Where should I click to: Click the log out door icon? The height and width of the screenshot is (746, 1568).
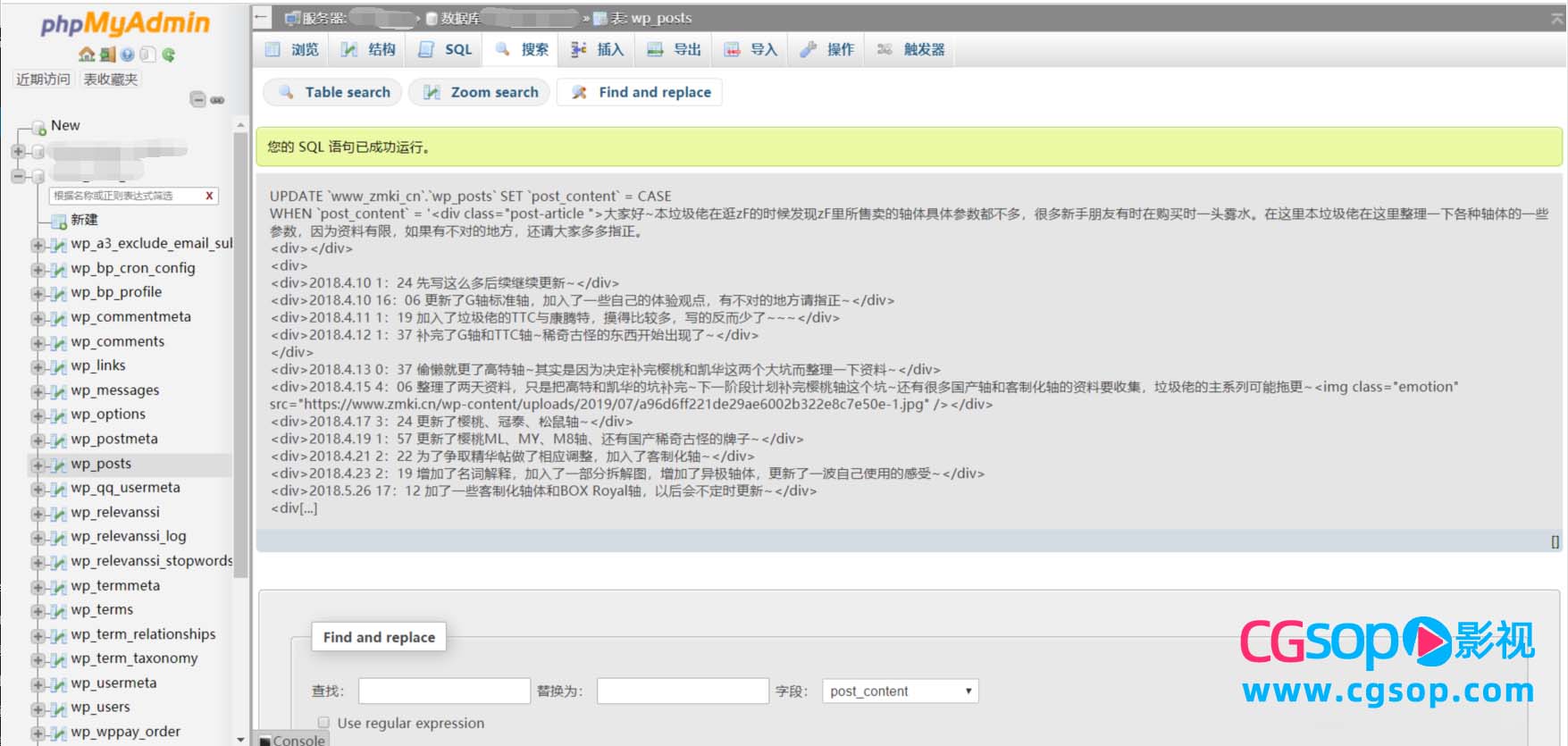[107, 54]
